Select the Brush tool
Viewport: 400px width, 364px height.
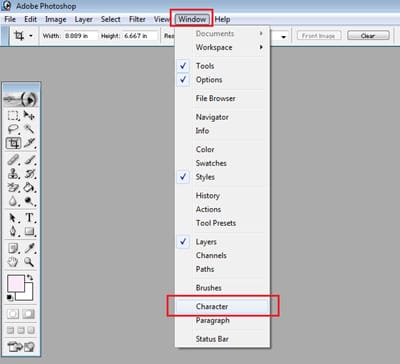point(29,160)
